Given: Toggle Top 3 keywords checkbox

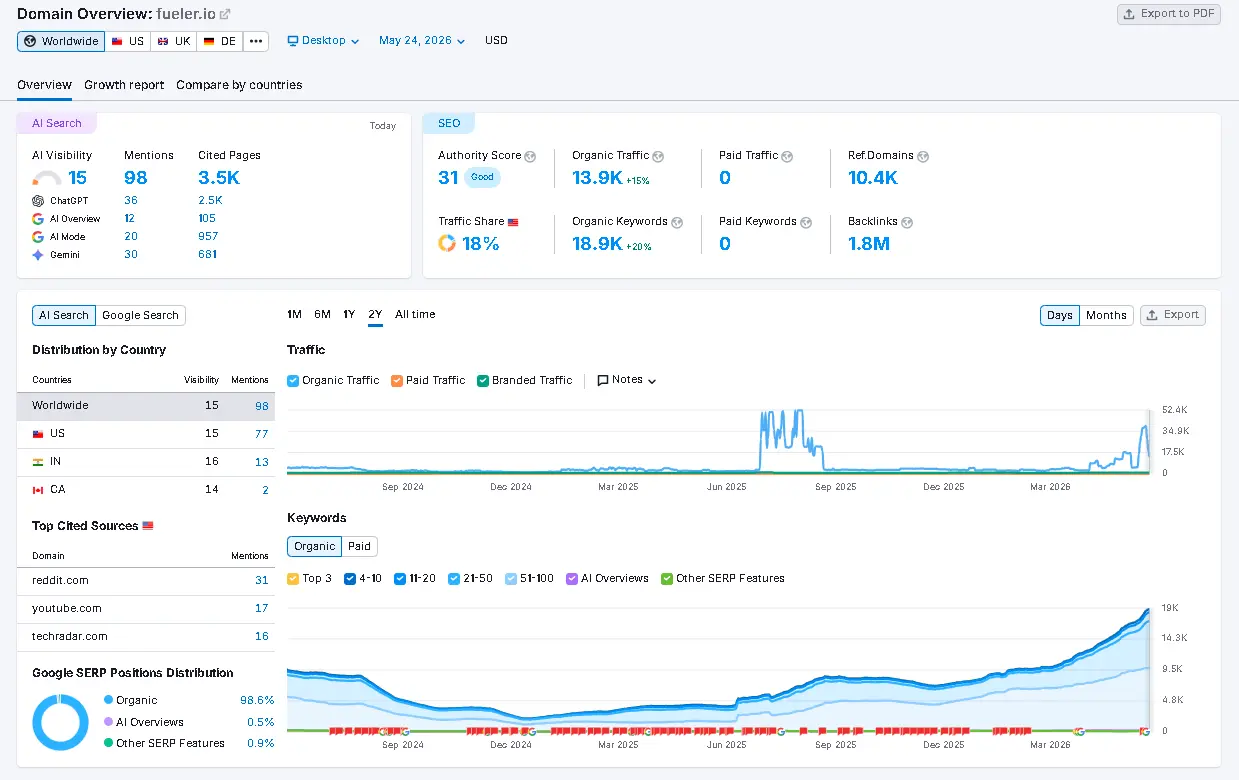Looking at the screenshot, I should point(293,578).
